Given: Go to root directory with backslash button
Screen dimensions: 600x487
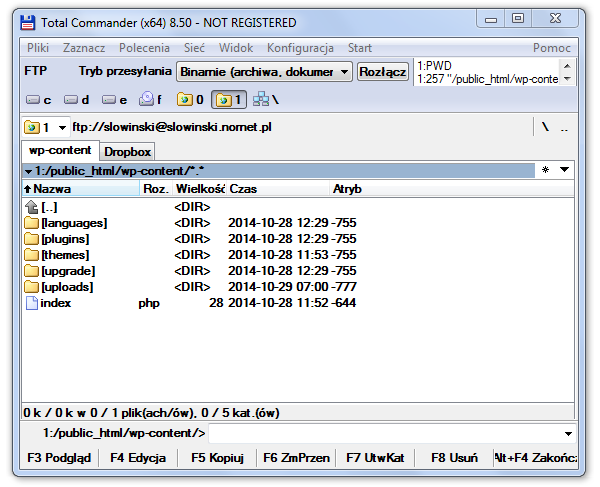Looking at the screenshot, I should coord(545,127).
